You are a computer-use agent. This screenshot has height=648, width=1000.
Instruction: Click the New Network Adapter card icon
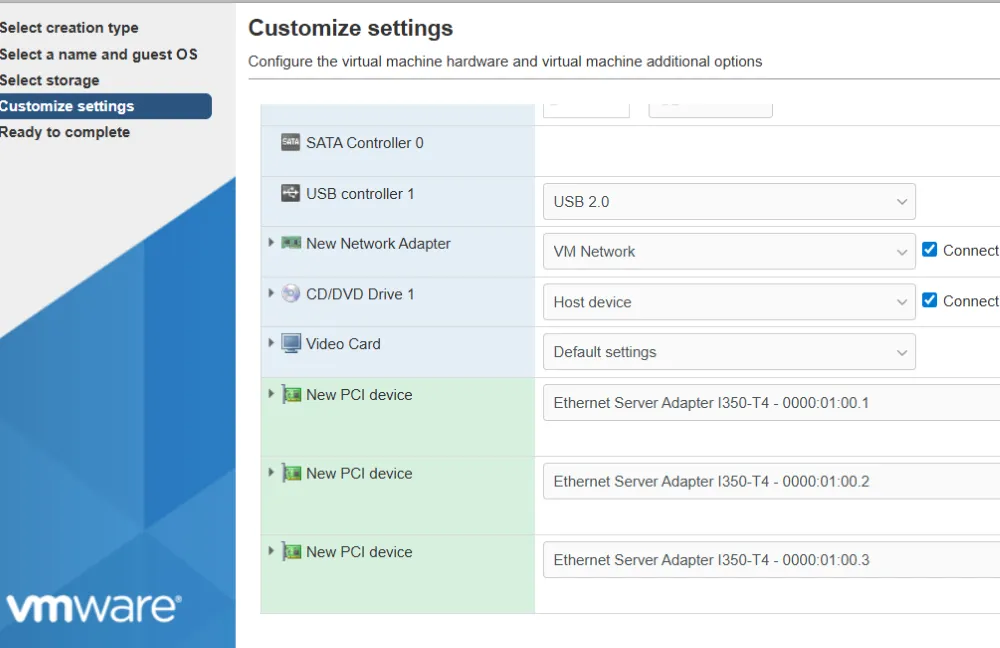tap(291, 244)
